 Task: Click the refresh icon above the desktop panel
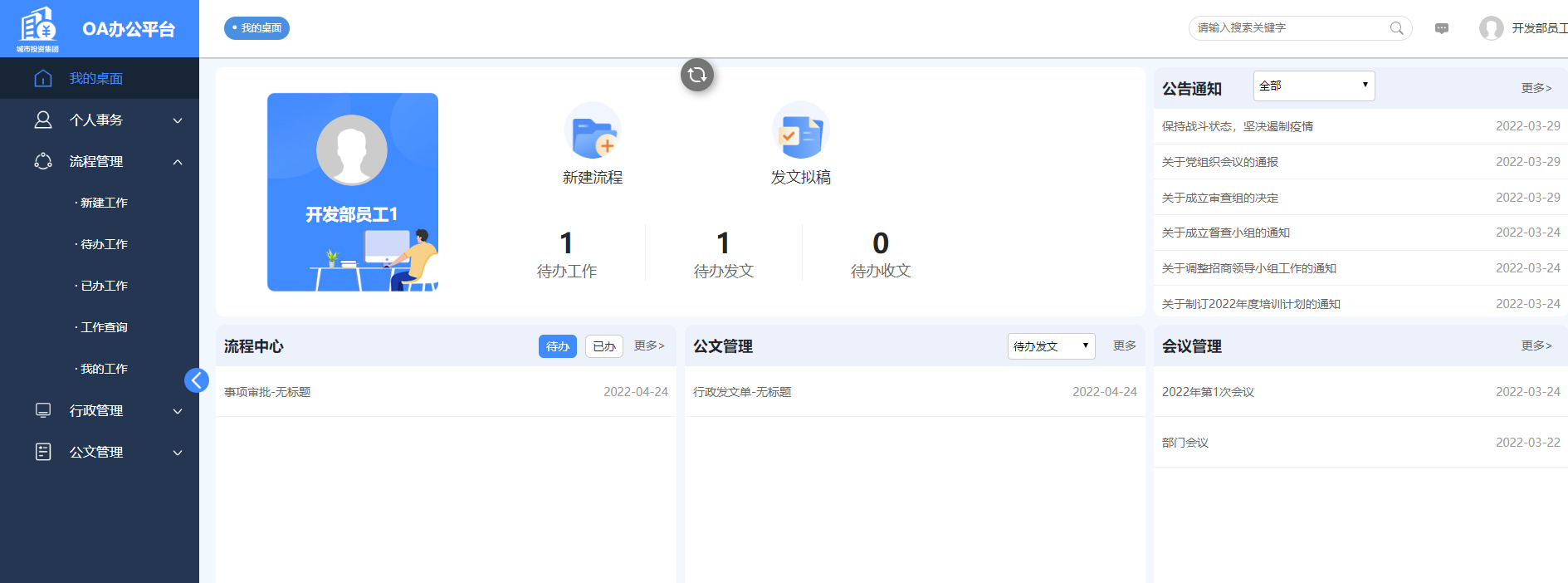pyautogui.click(x=697, y=75)
